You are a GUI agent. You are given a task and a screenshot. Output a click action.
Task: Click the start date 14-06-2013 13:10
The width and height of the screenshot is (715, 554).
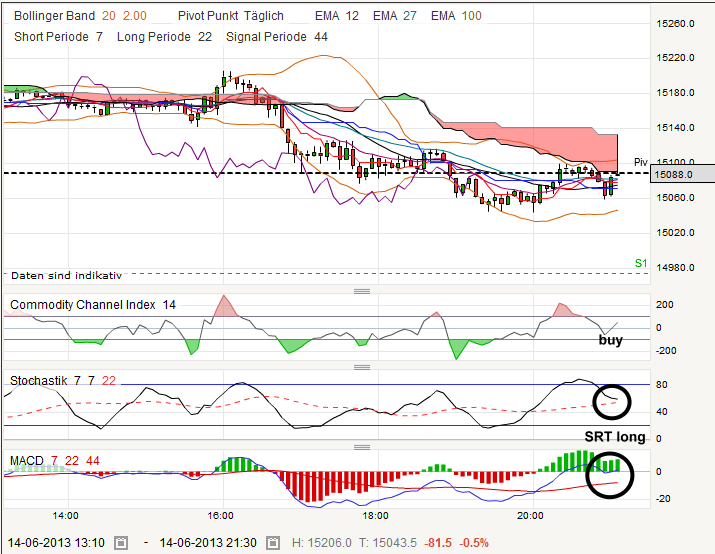(x=56, y=543)
